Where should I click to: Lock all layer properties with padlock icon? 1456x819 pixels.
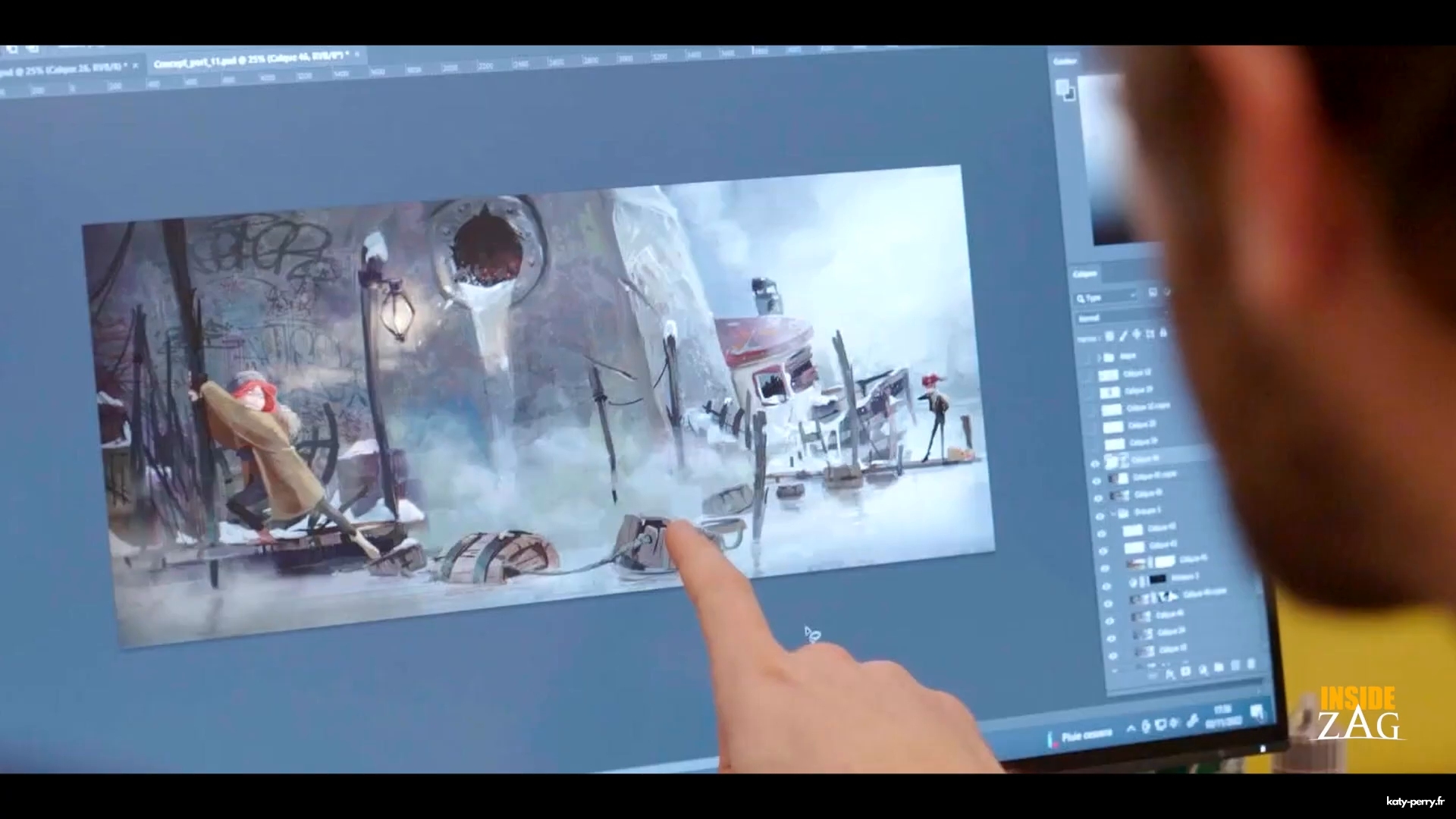coord(1163,333)
